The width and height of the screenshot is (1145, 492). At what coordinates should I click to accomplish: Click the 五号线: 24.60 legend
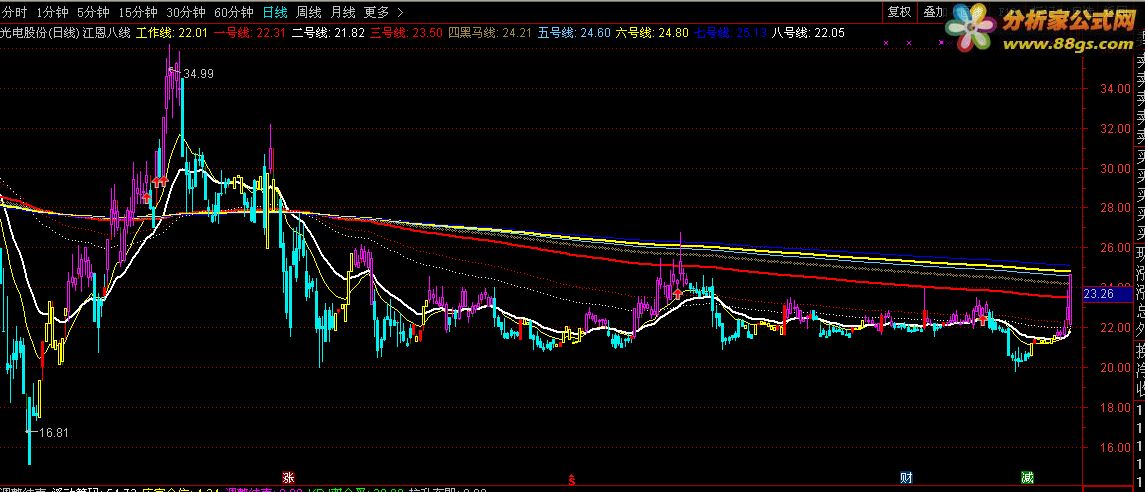(575, 32)
